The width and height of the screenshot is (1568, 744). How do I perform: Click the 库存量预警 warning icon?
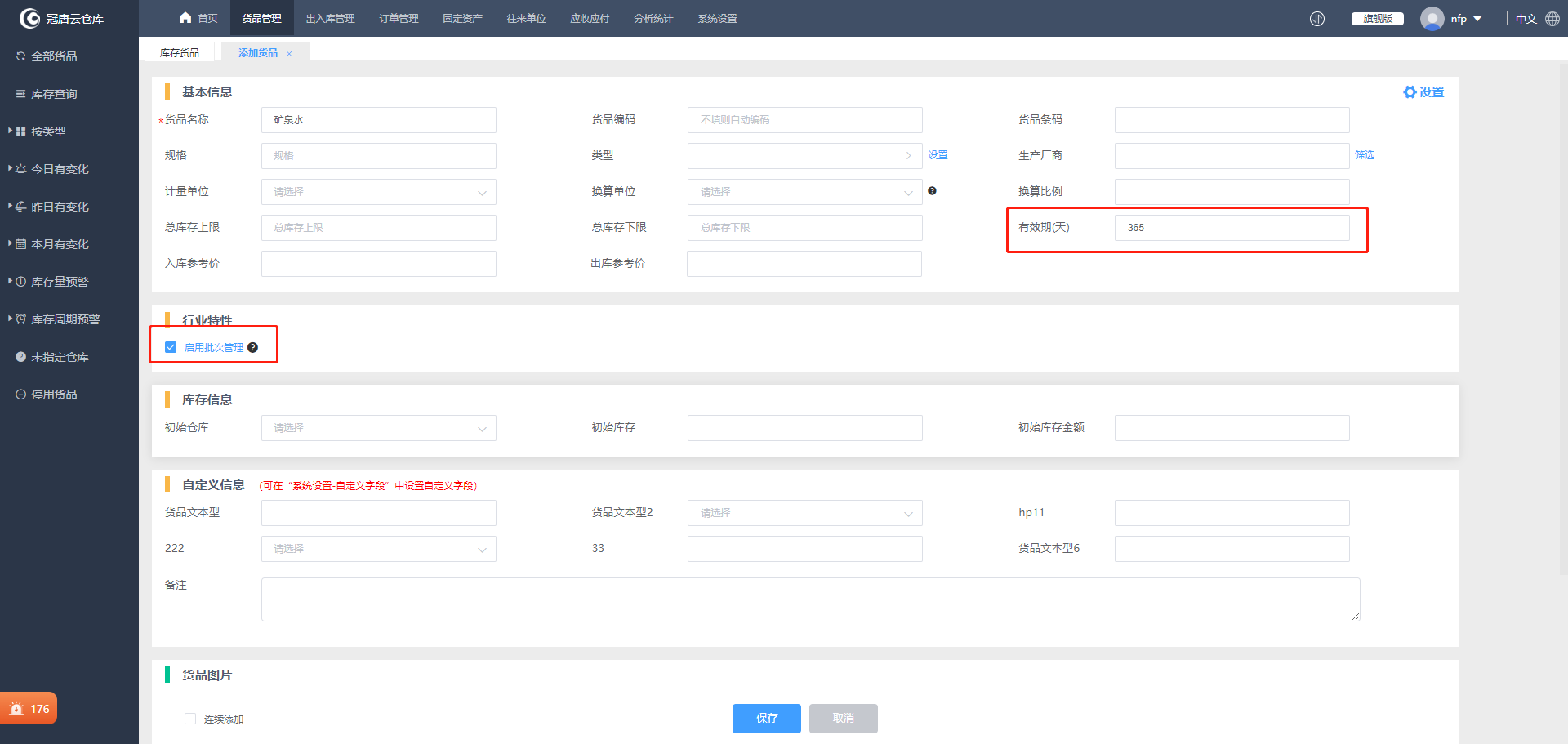pos(21,282)
